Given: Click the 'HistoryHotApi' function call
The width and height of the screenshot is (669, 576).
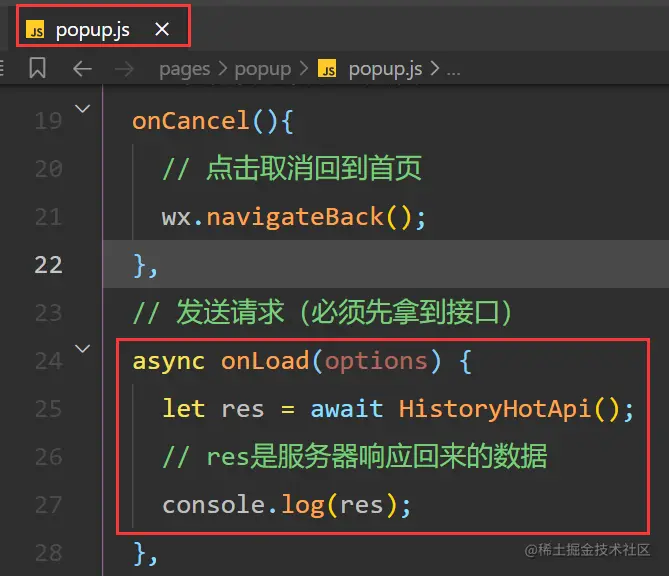Looking at the screenshot, I should [x=495, y=410].
